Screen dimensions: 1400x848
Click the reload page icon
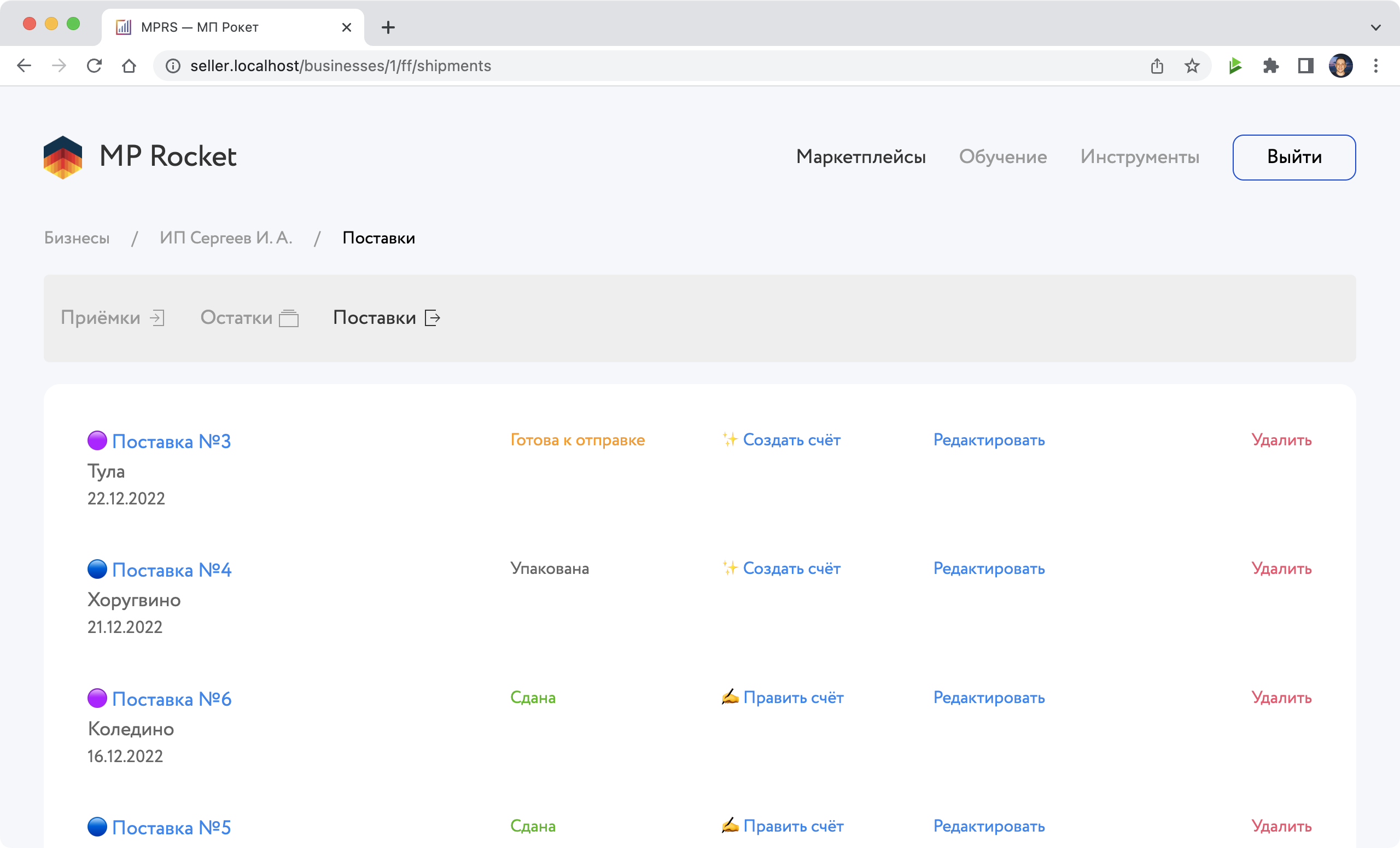pyautogui.click(x=94, y=66)
